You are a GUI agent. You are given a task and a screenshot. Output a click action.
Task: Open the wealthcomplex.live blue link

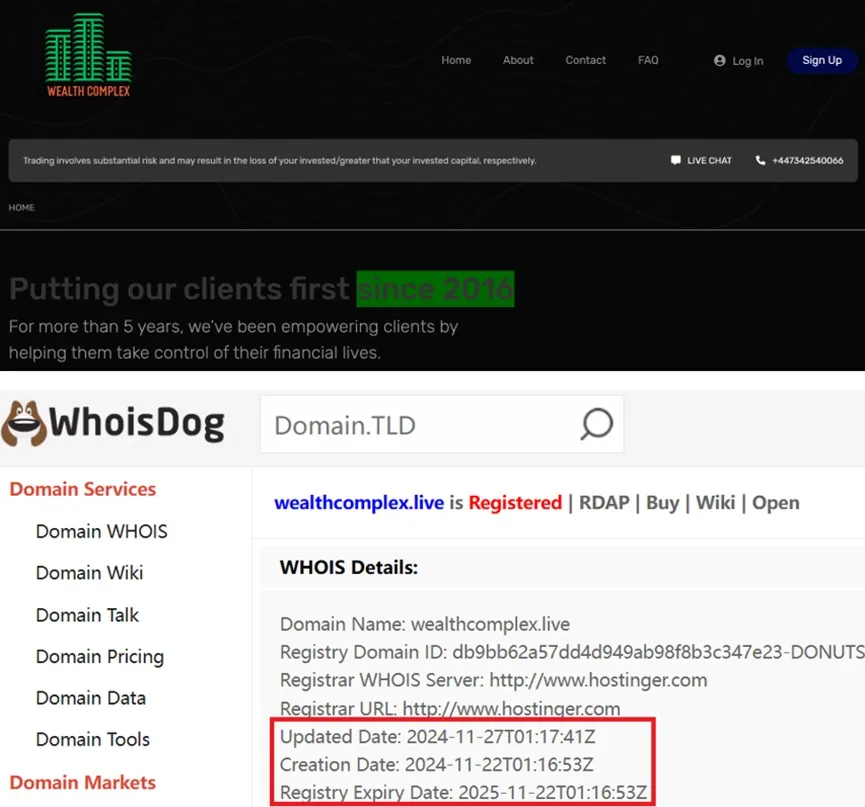click(x=359, y=503)
